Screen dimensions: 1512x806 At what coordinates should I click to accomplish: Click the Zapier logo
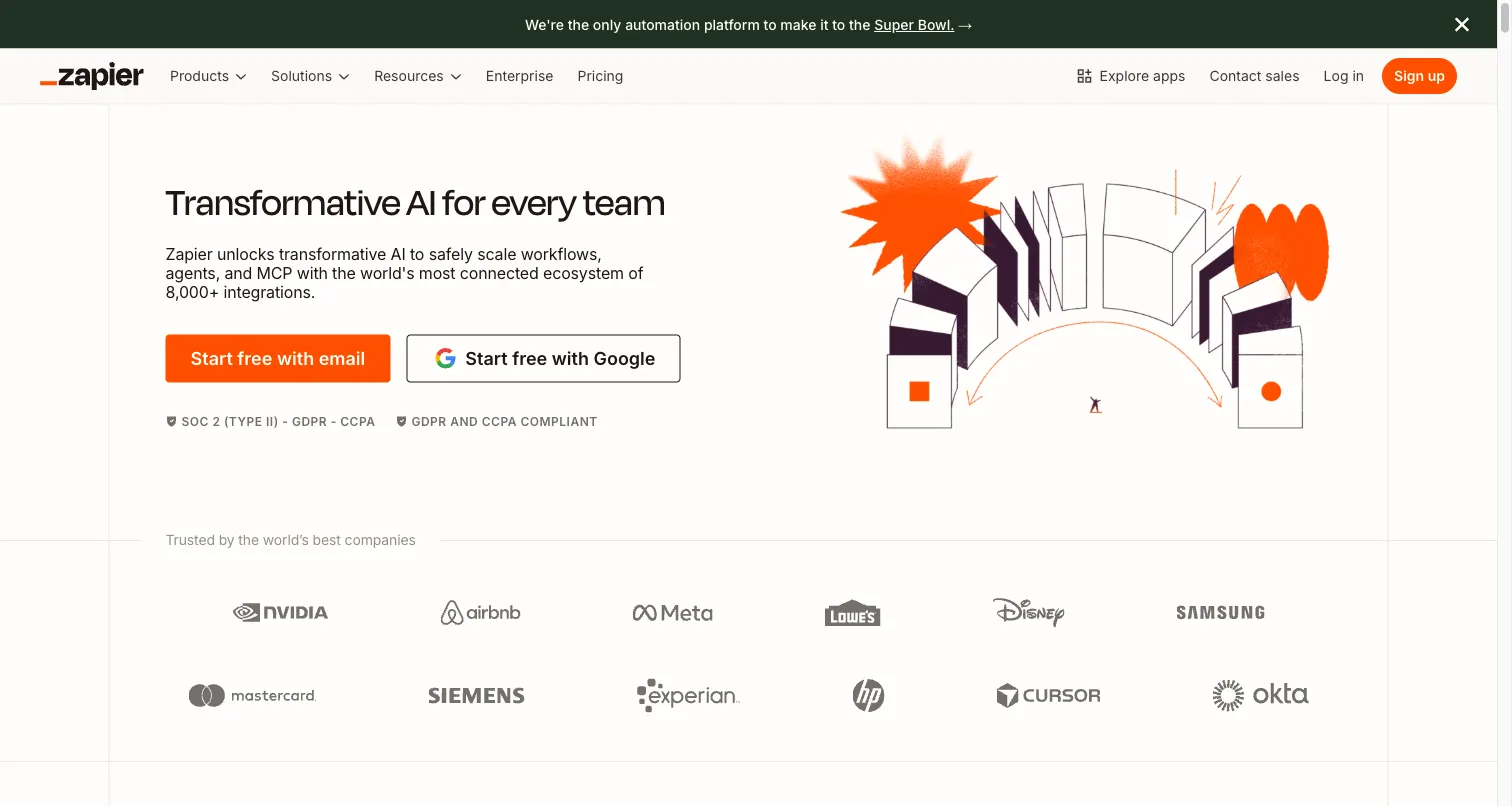[x=91, y=75]
